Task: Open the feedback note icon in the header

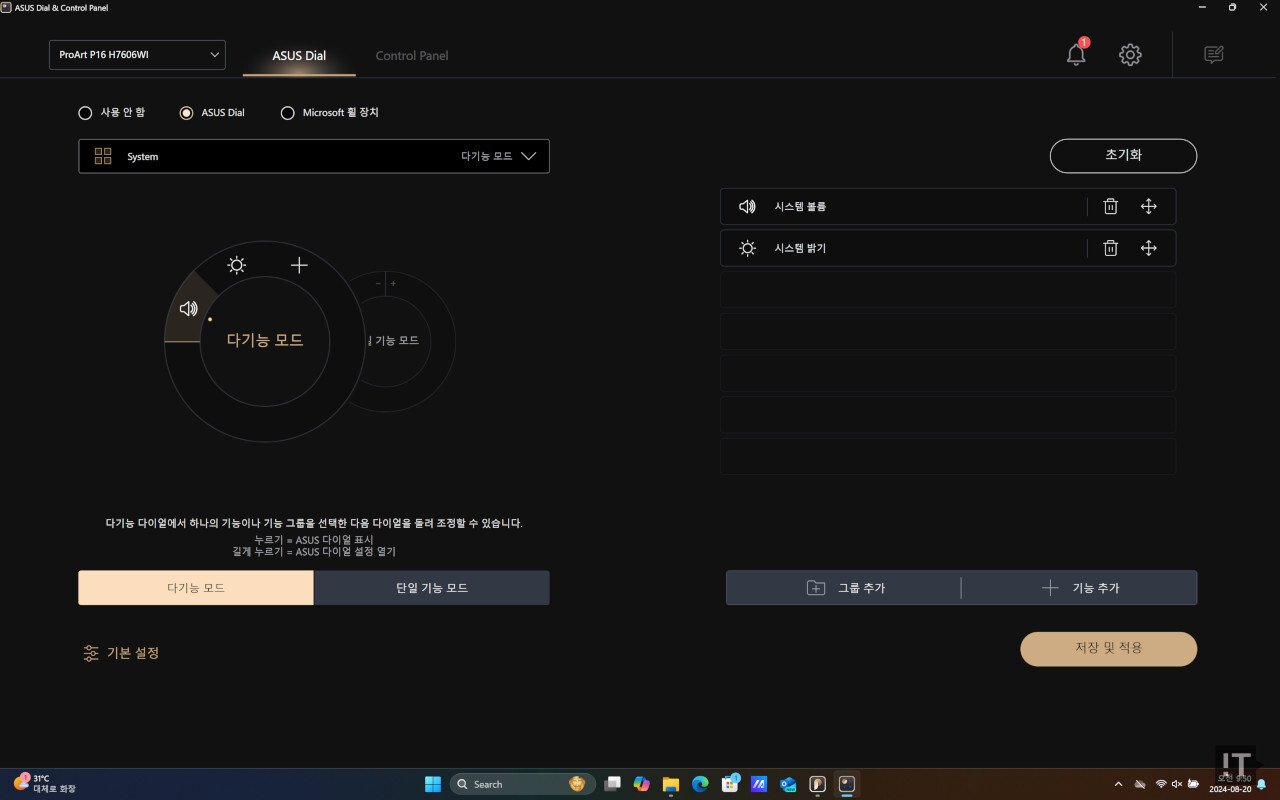Action: pos(1213,54)
